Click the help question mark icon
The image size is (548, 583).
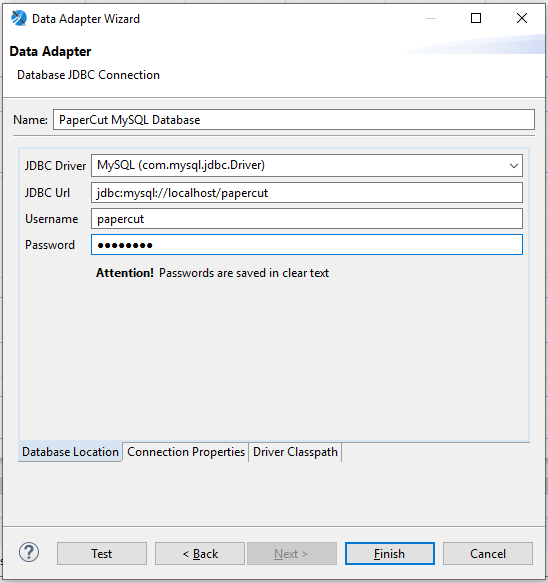click(29, 553)
